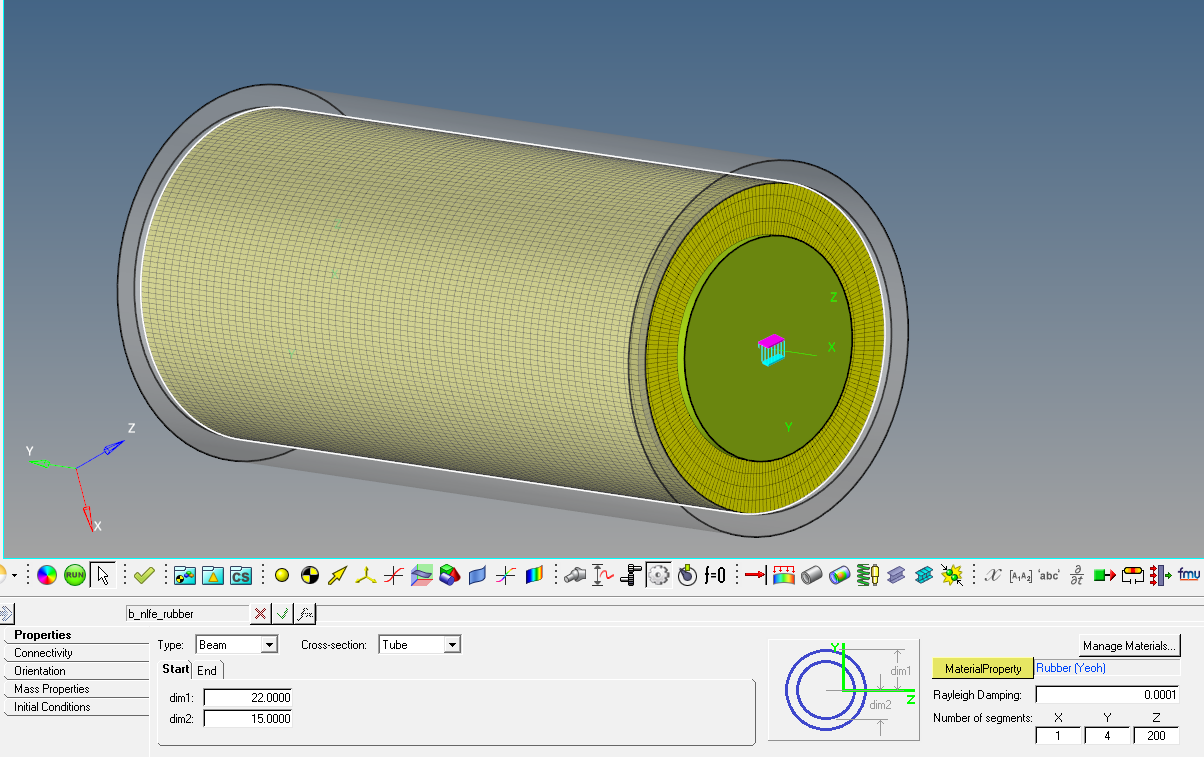The height and width of the screenshot is (757, 1204).
Task: Select the yellow tri-axis Markers icon
Action: coord(366,575)
